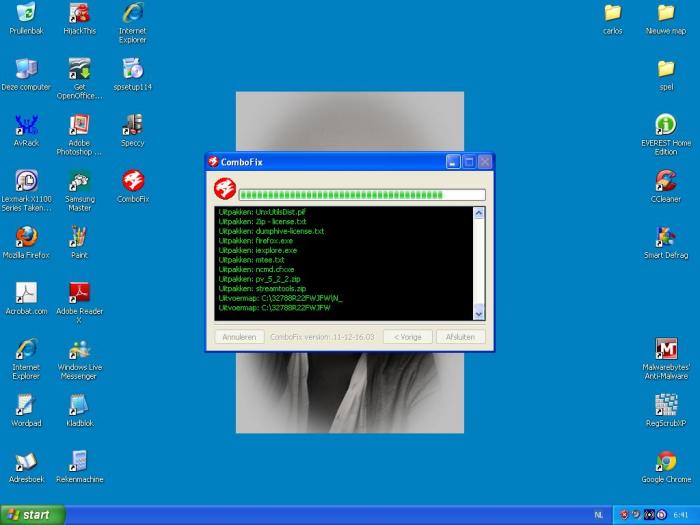Click the Annuleren button in ComboFix
This screenshot has height=525, width=700.
(239, 337)
